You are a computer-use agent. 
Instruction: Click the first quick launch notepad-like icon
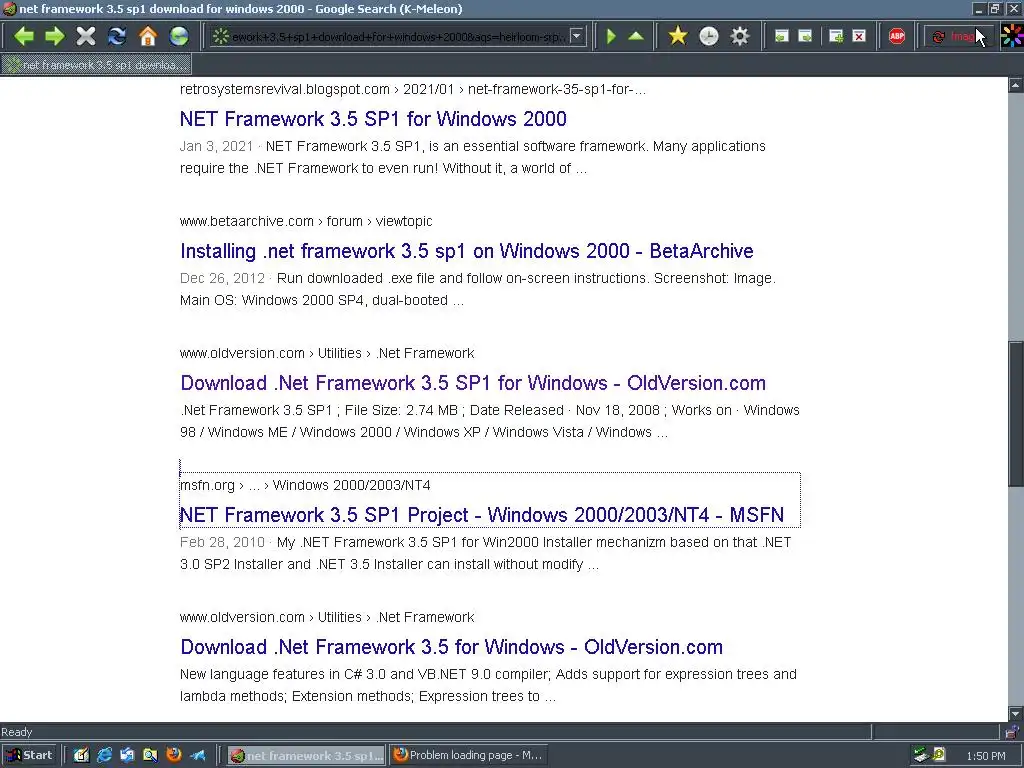coord(81,756)
